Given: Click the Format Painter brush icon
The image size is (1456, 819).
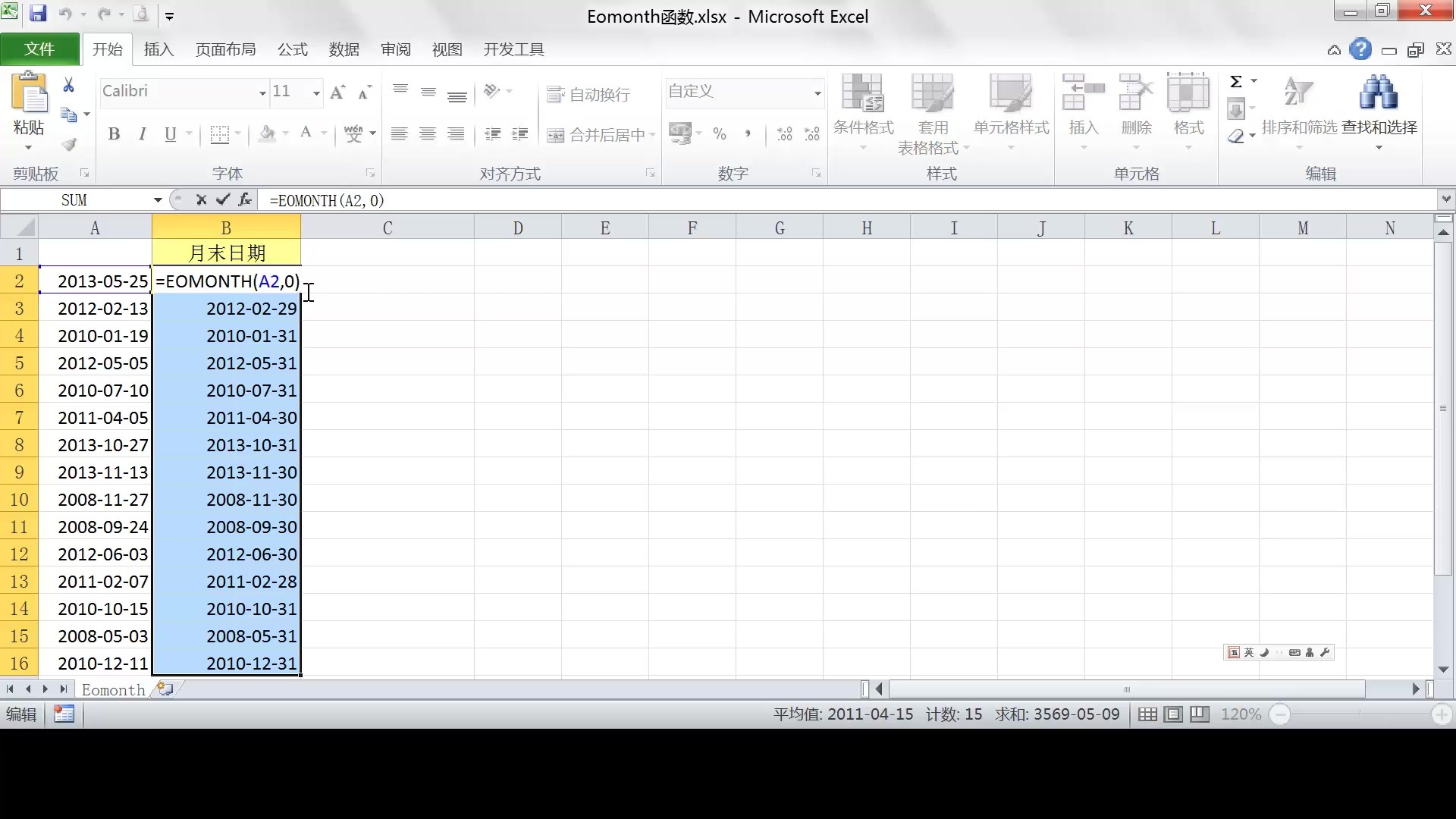Looking at the screenshot, I should coord(69,144).
